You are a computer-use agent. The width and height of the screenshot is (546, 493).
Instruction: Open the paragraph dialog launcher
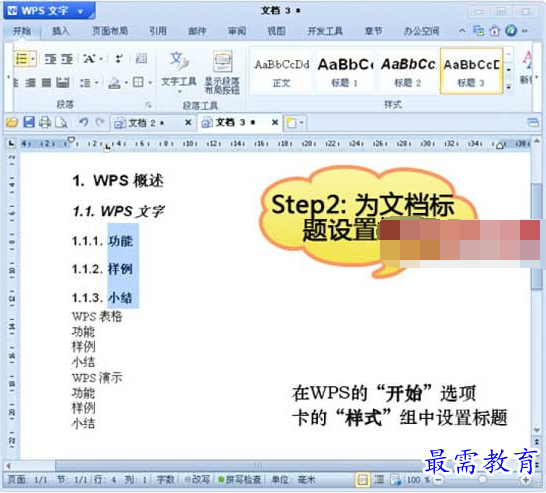pos(149,104)
